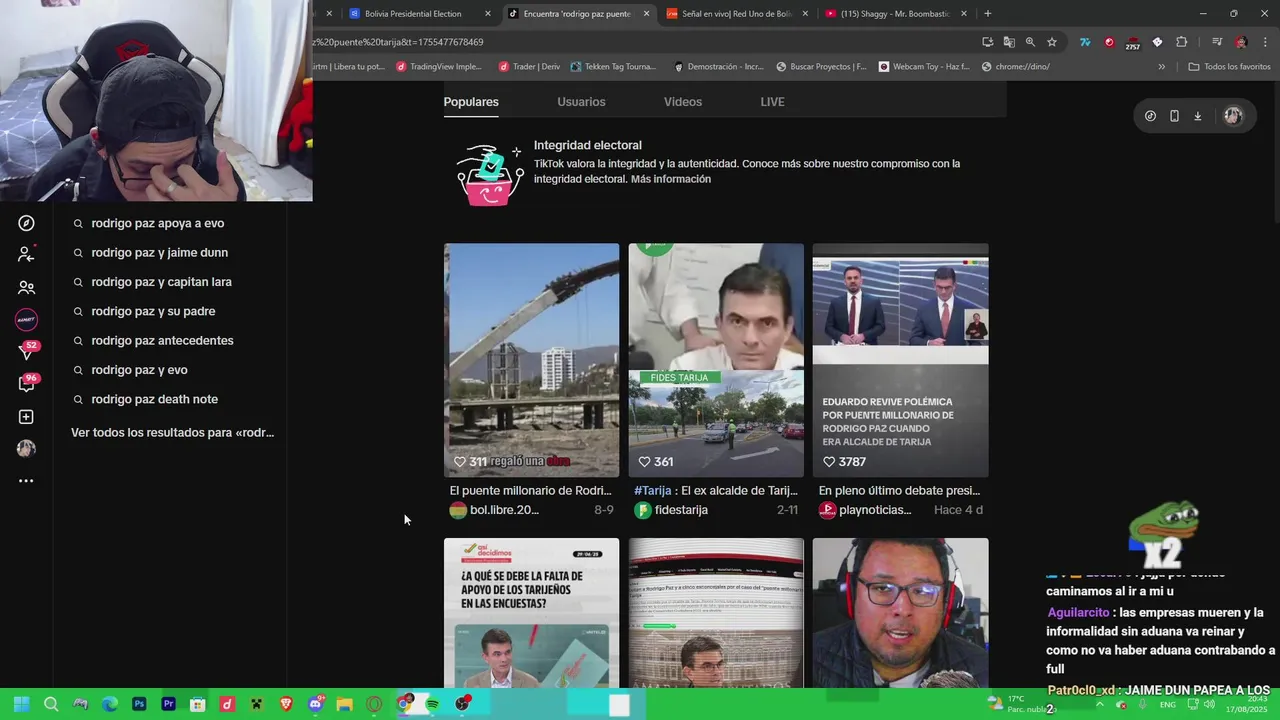This screenshot has width=1280, height=720.
Task: Switch to the Videos tab
Action: pos(683,102)
